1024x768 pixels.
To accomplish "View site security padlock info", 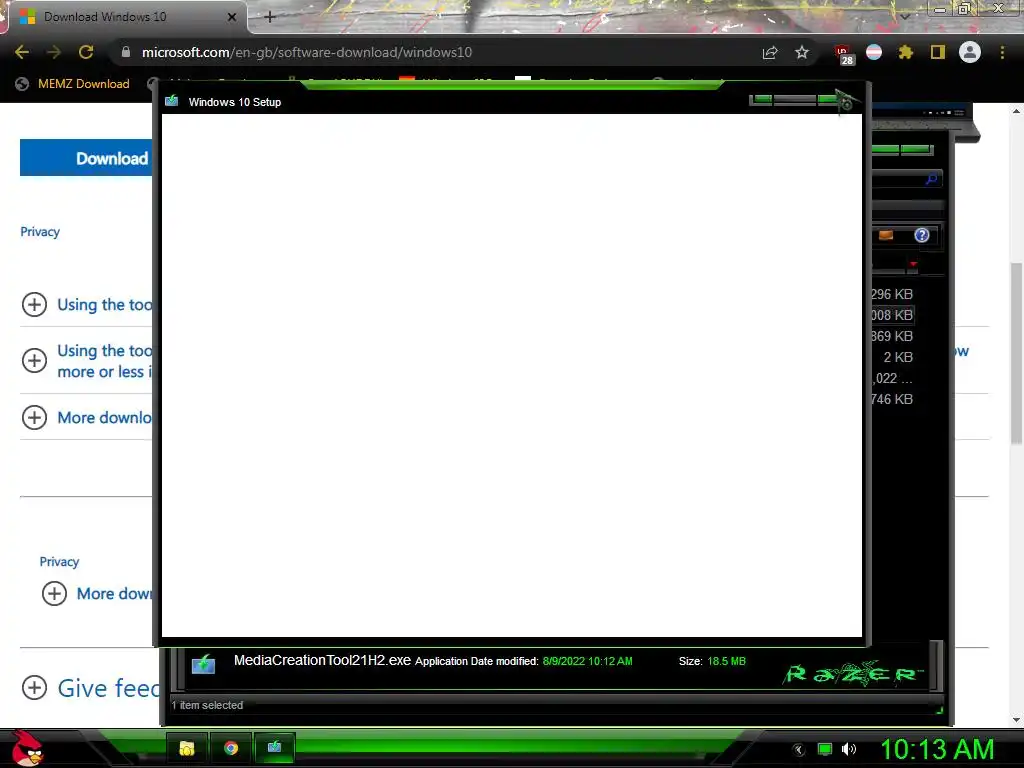I will [x=125, y=52].
